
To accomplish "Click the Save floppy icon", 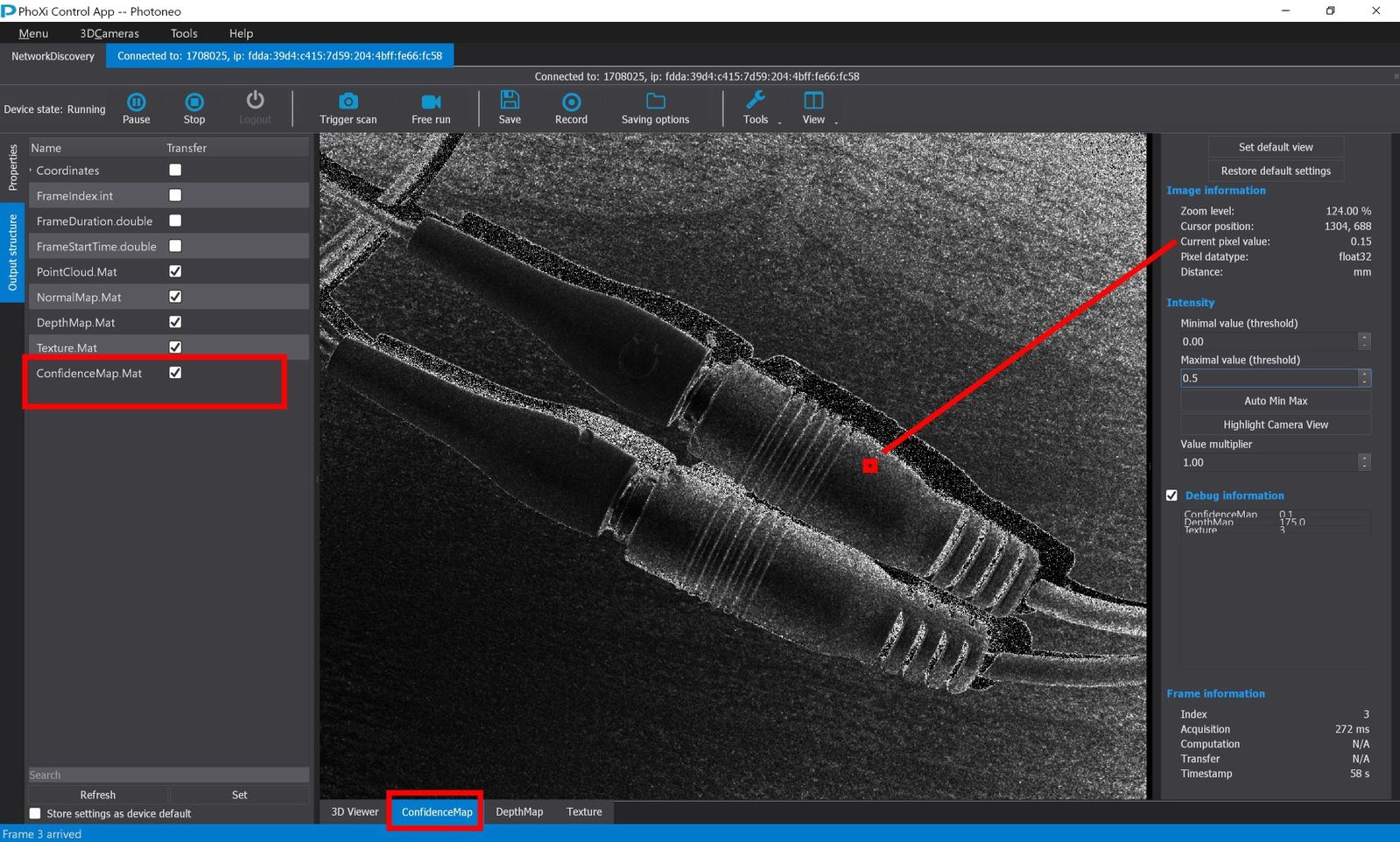I will 510,101.
